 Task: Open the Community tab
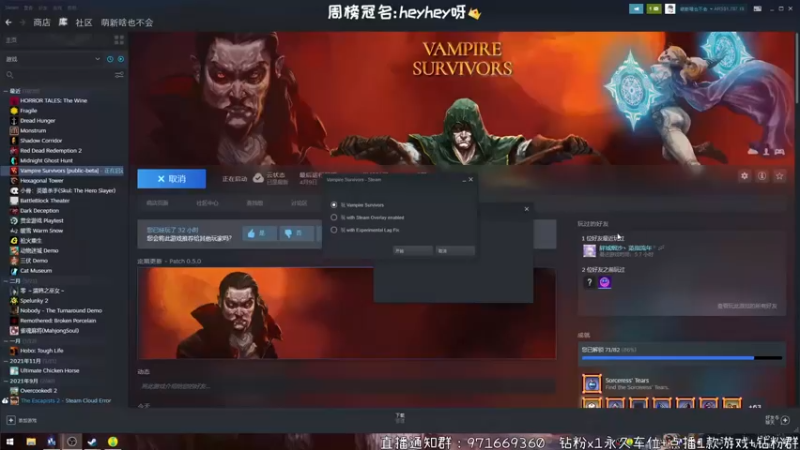[x=84, y=22]
